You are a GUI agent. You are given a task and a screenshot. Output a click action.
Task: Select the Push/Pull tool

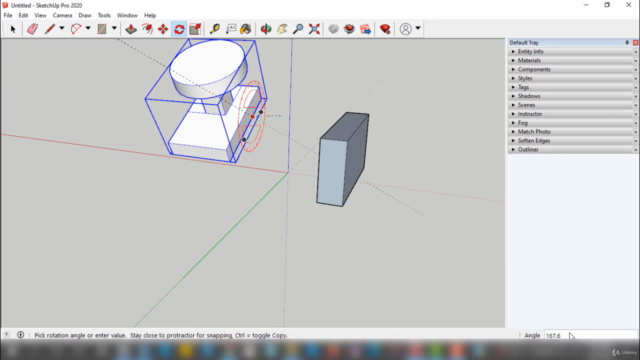pyautogui.click(x=131, y=29)
